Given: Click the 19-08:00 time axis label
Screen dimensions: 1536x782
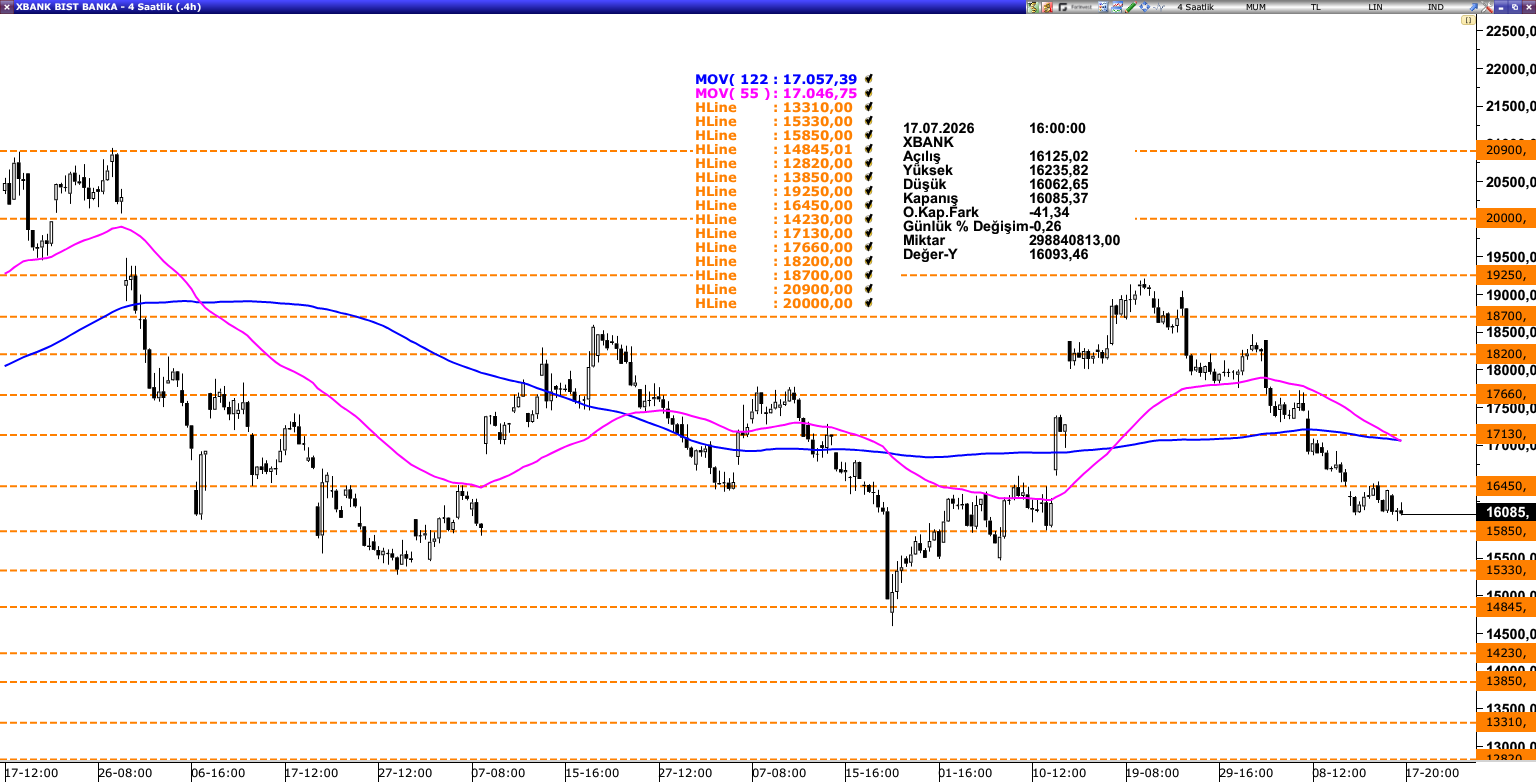Looking at the screenshot, I should point(1153,773).
